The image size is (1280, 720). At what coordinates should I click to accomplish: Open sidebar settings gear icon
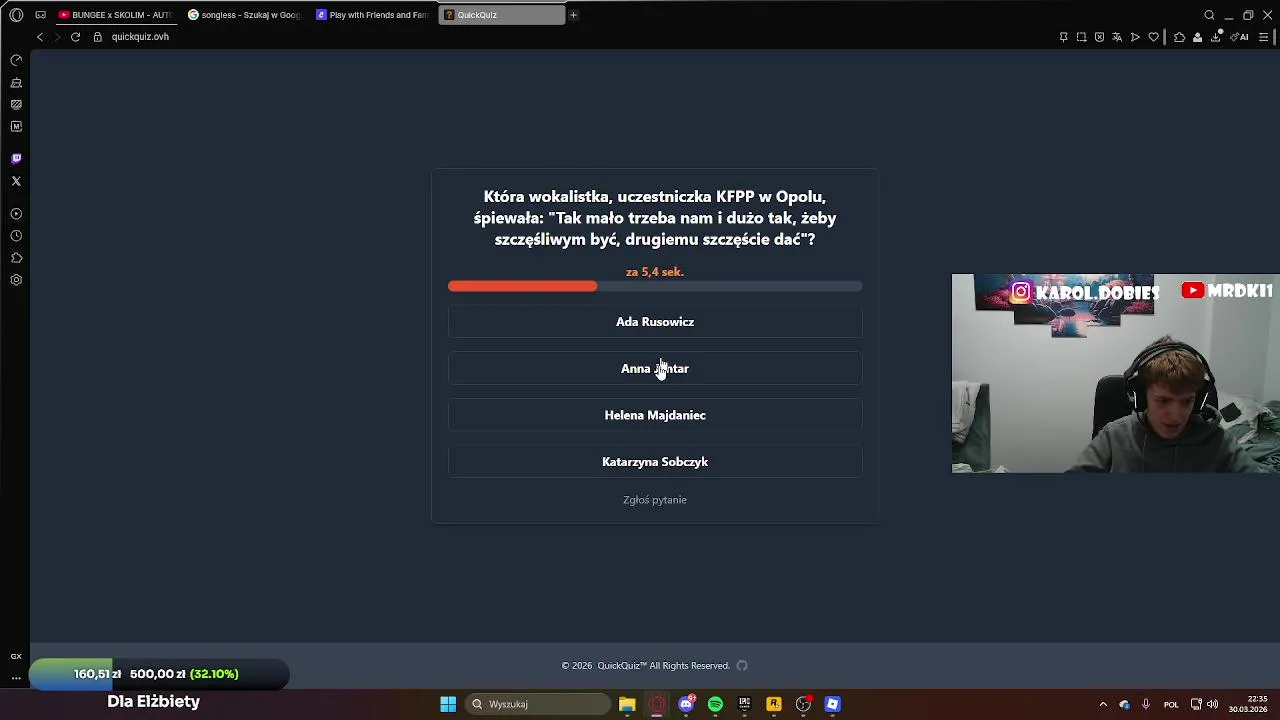coord(16,280)
